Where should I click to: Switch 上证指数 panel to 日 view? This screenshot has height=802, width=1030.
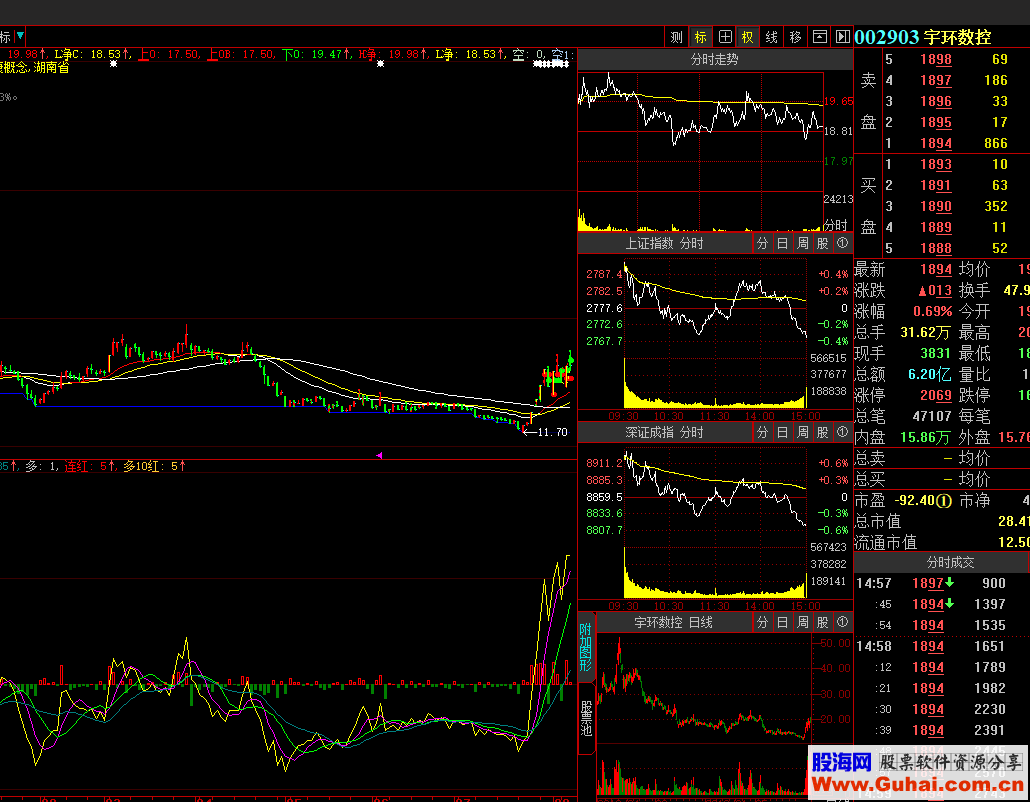pyautogui.click(x=782, y=244)
